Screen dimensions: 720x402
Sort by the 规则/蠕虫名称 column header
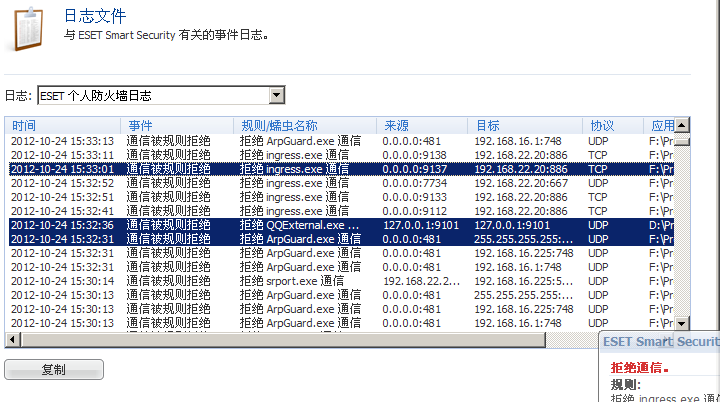pos(305,125)
